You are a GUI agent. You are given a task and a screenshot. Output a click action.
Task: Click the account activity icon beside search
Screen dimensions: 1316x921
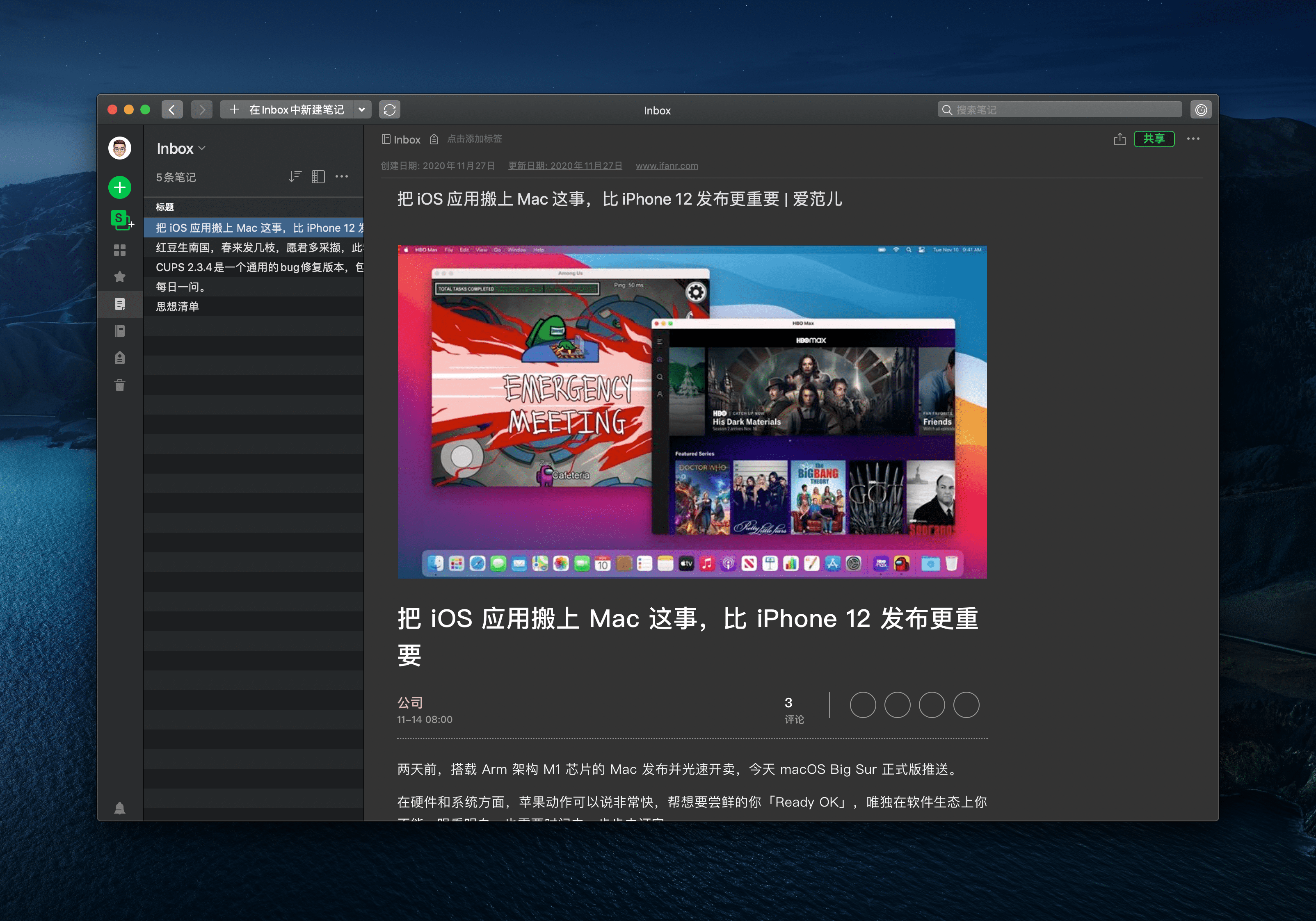click(x=1201, y=109)
